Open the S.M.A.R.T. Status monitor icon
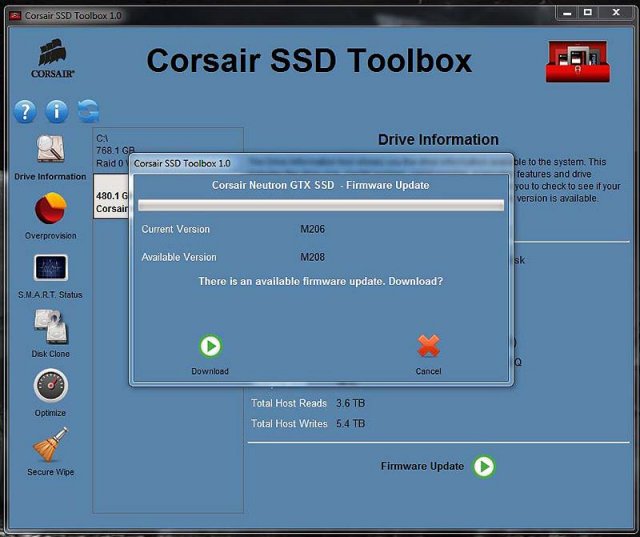The width and height of the screenshot is (640, 537). (x=50, y=268)
